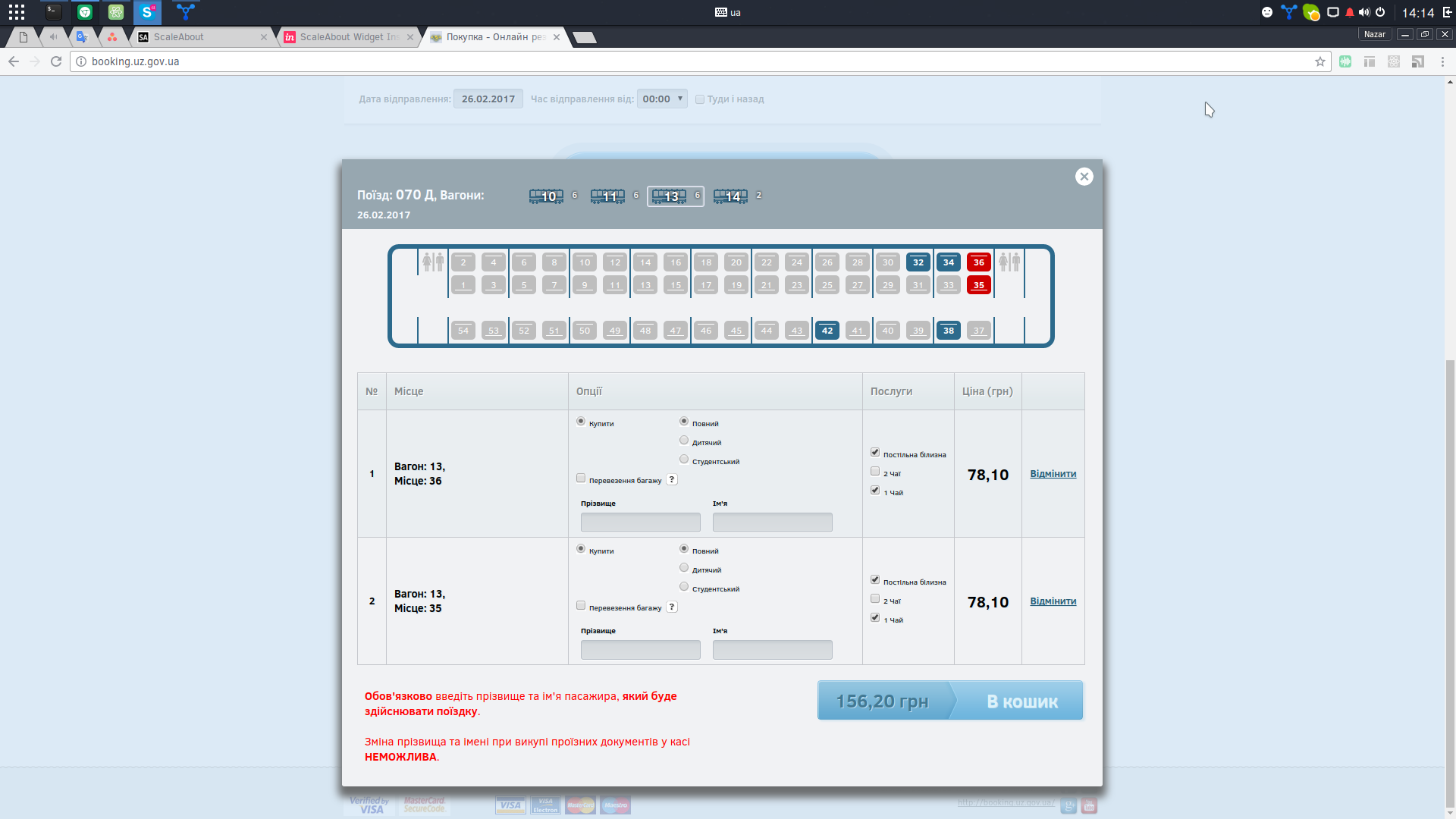This screenshot has width=1456, height=819.
Task: Close the seat selection popup
Action: click(x=1084, y=177)
